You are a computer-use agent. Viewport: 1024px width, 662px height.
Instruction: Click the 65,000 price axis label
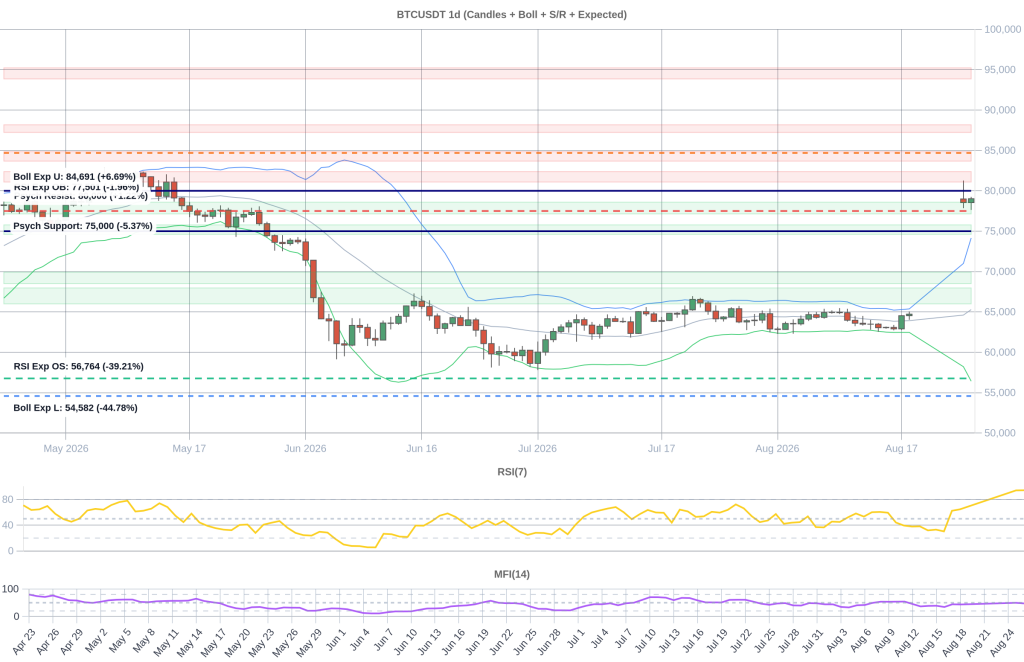pyautogui.click(x=1000, y=312)
